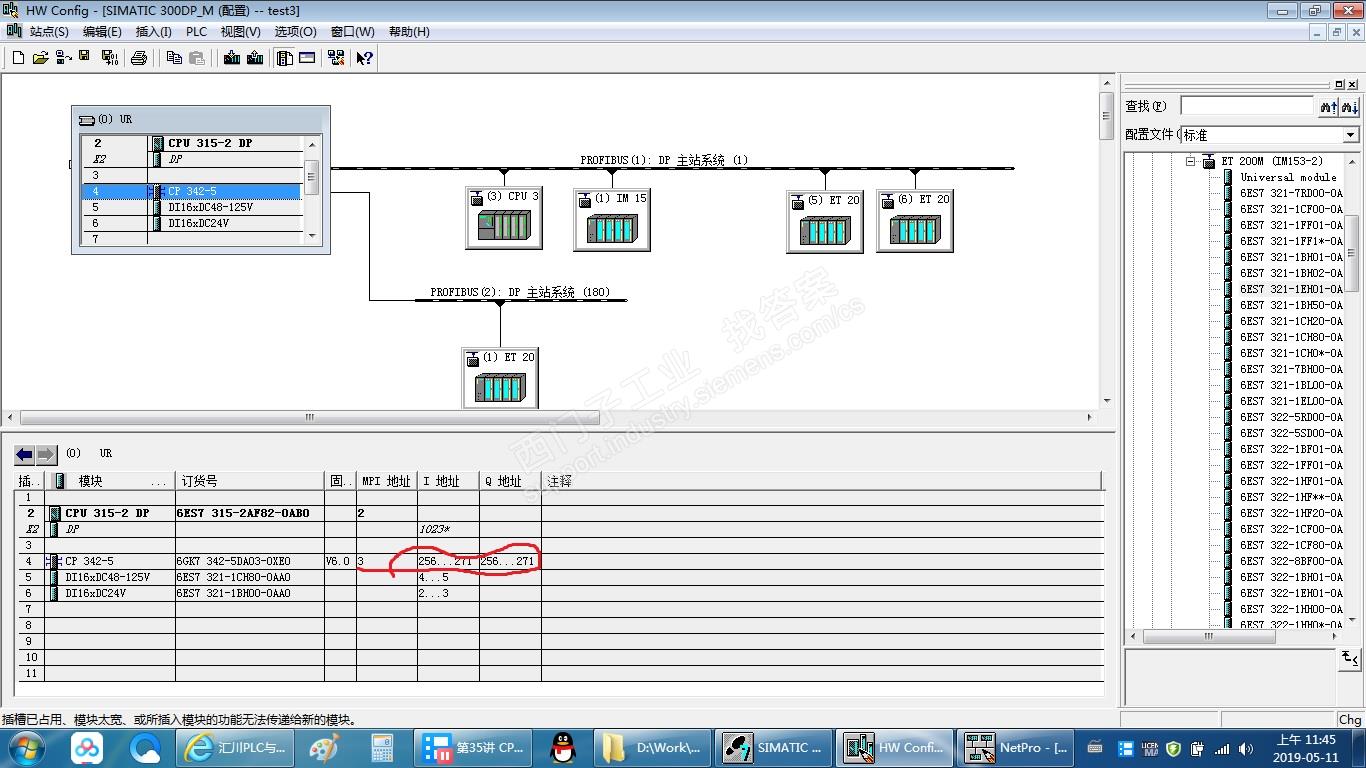This screenshot has width=1366, height=768.
Task: Click the PROFIBUS(1) DP master system line label
Action: (x=664, y=160)
